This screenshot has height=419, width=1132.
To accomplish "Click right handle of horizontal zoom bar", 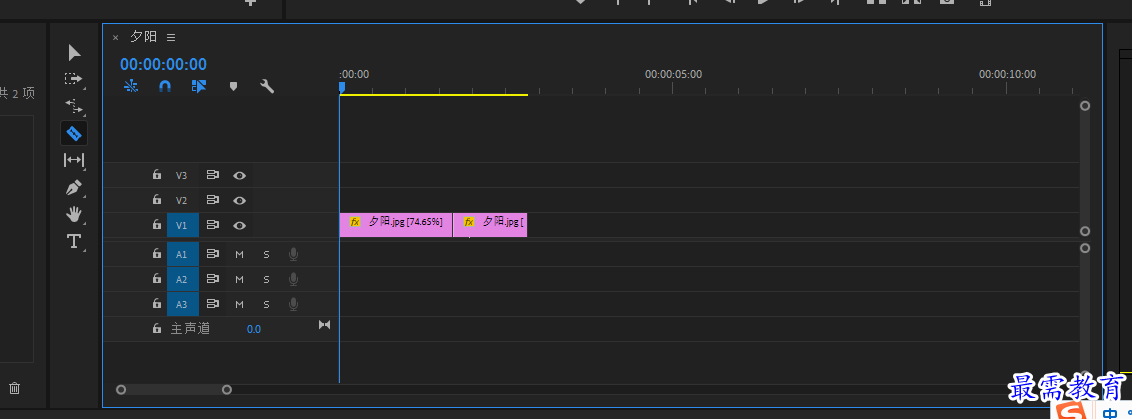I will click(x=227, y=389).
